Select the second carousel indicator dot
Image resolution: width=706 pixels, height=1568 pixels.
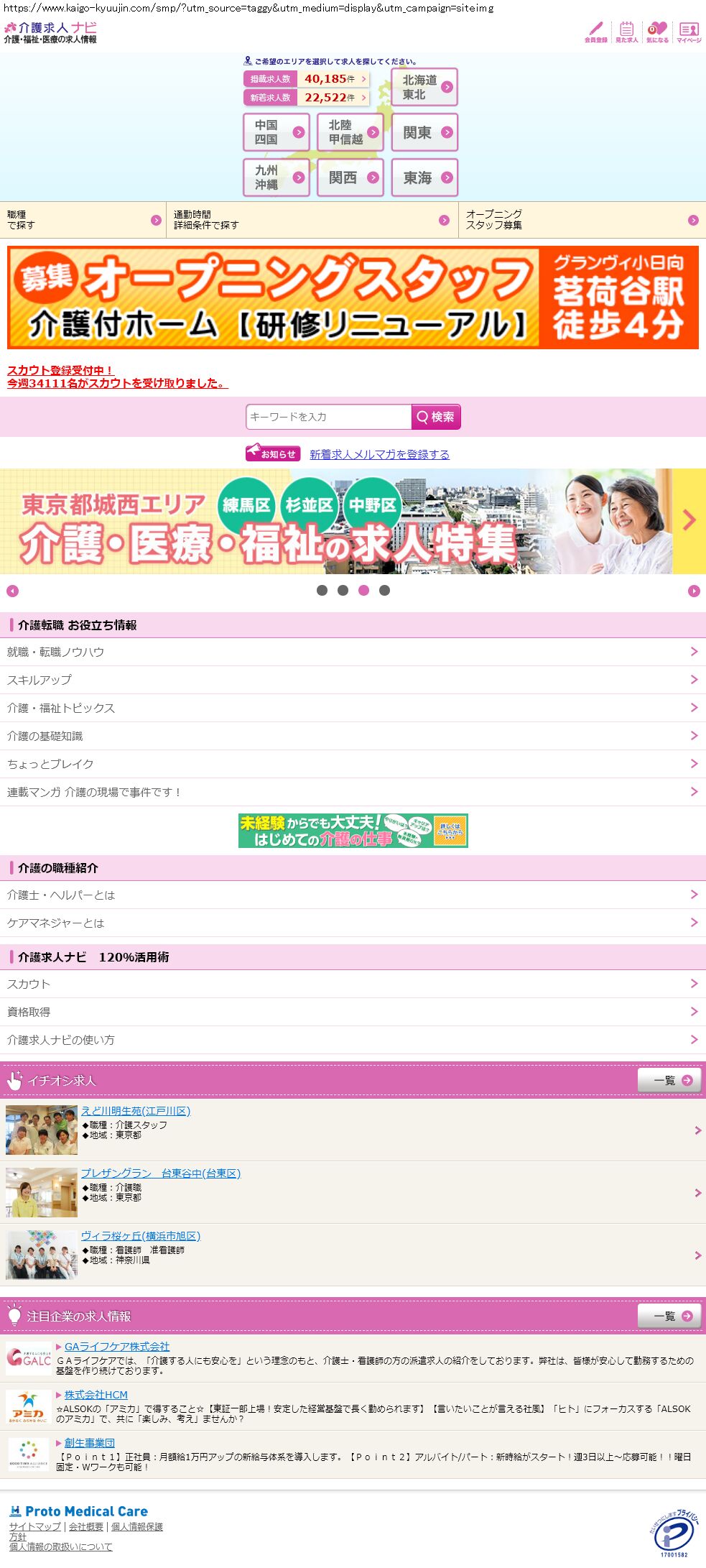(343, 591)
